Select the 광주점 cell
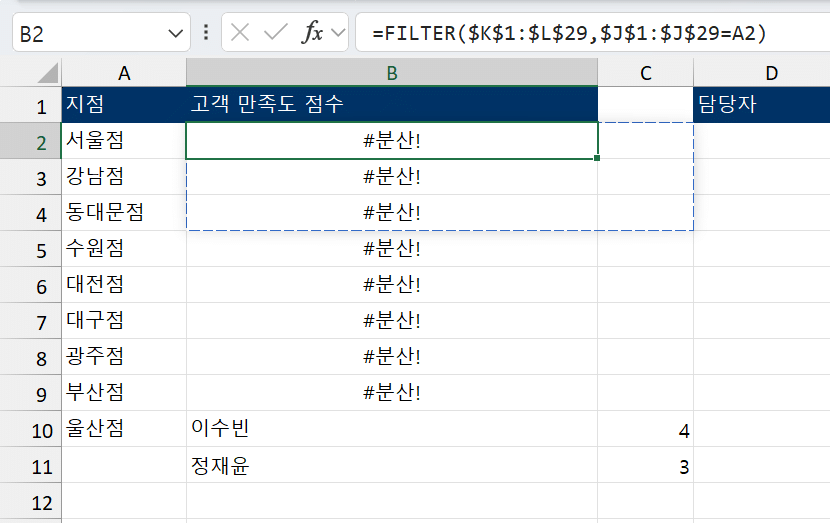 point(124,357)
